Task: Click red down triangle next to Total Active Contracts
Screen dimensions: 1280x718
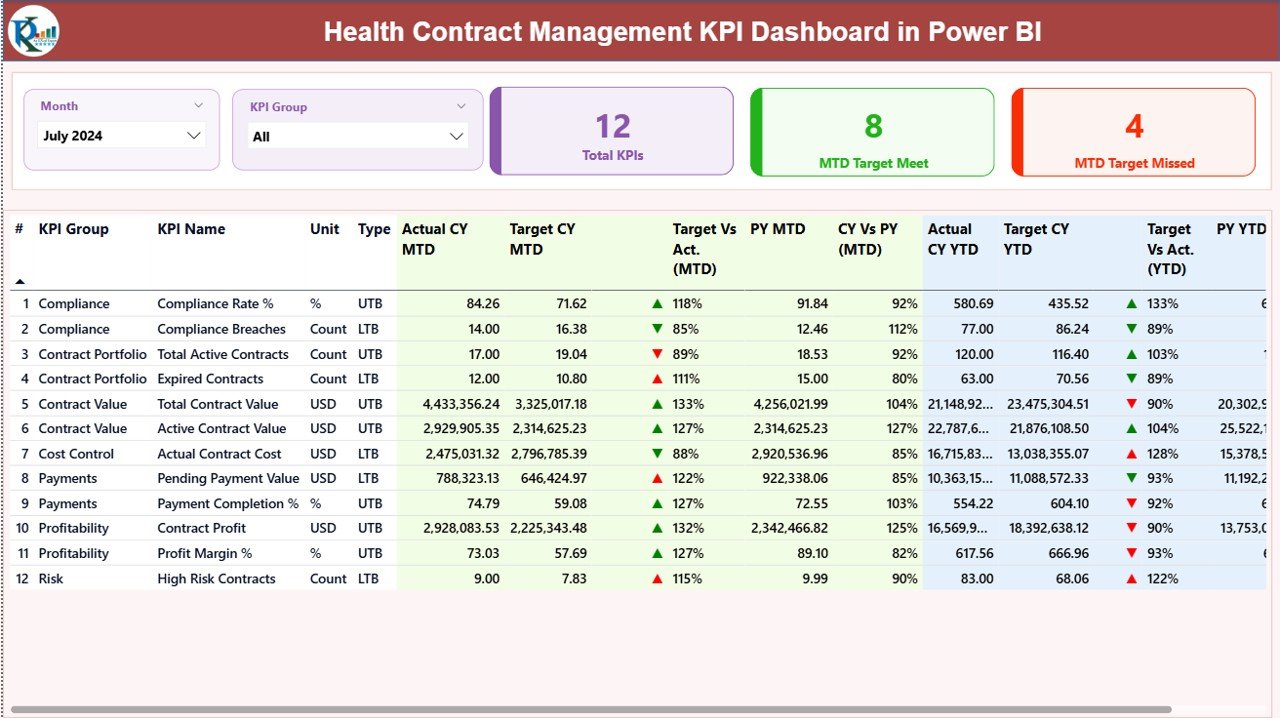Action: [x=658, y=353]
